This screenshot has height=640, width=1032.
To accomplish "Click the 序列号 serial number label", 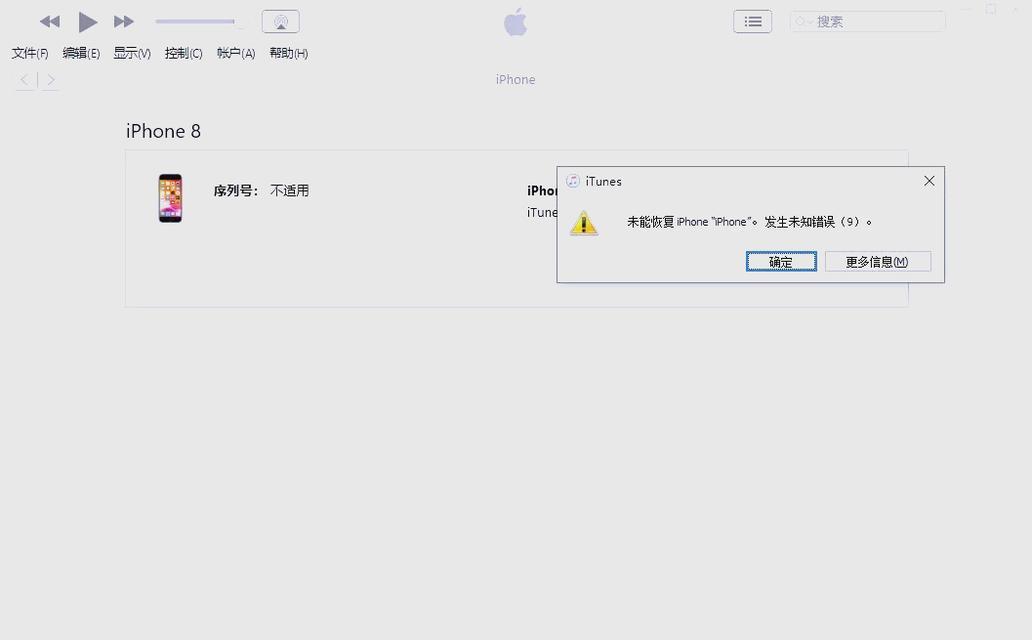I will point(236,191).
